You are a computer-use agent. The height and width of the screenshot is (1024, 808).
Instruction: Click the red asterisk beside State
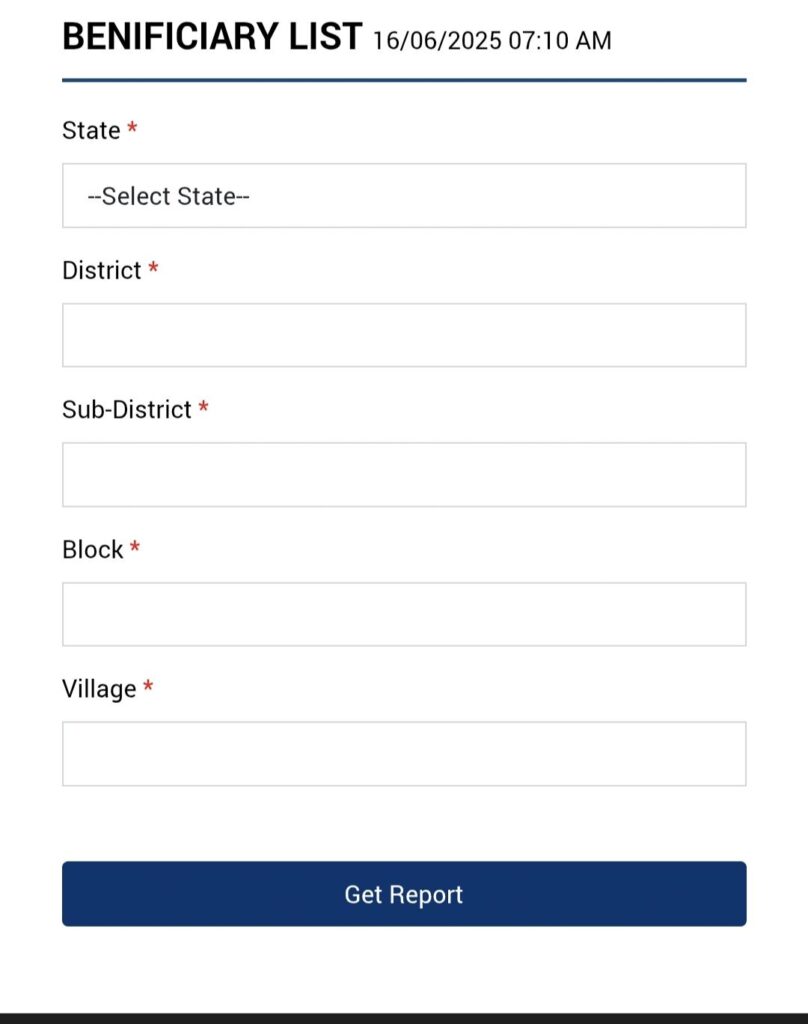132,127
